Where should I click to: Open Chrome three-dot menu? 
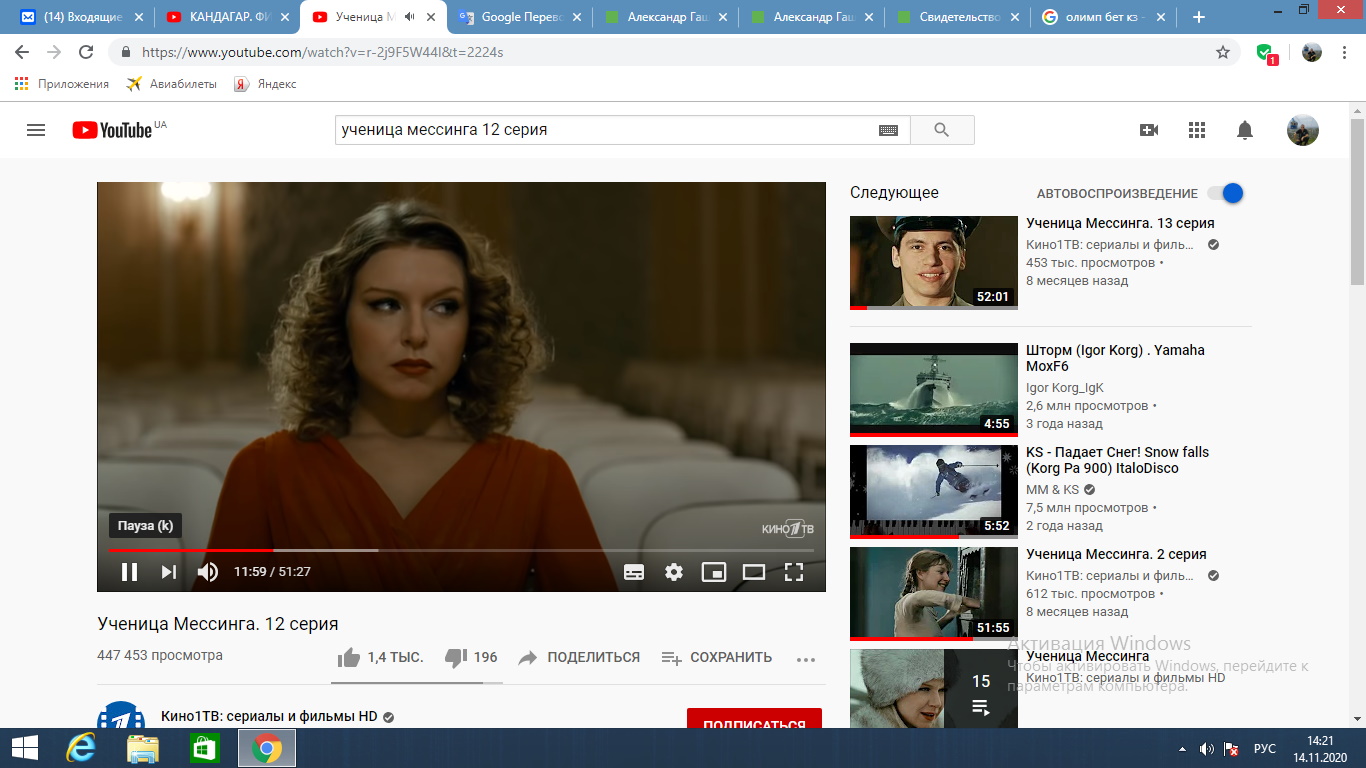[x=1345, y=52]
